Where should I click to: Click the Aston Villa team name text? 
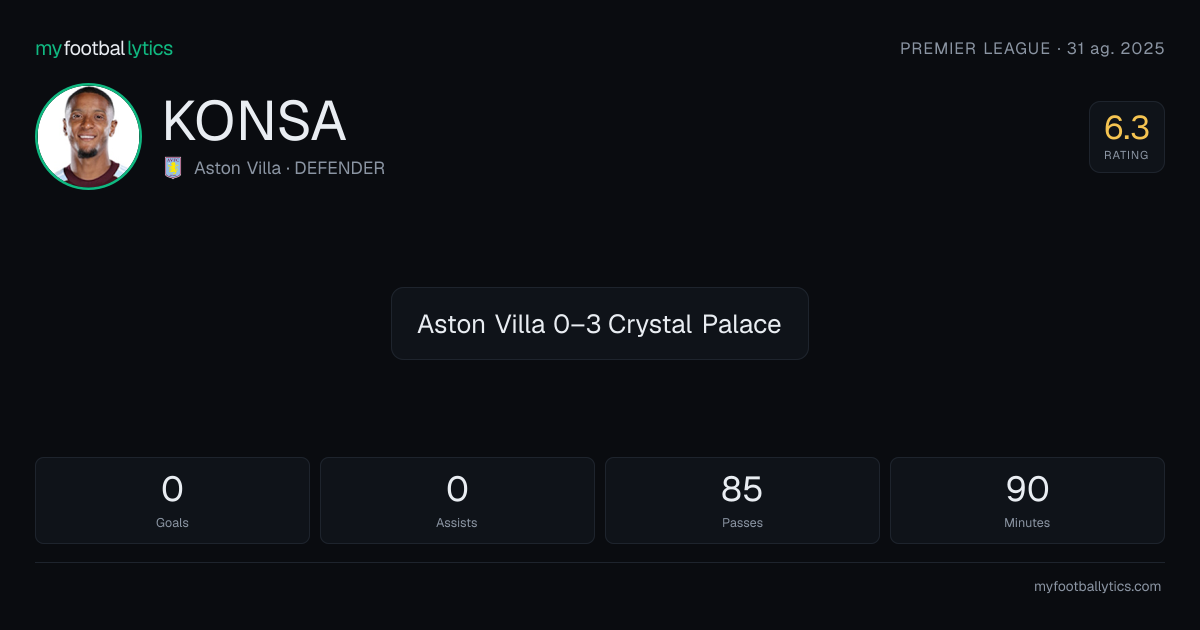pyautogui.click(x=237, y=168)
